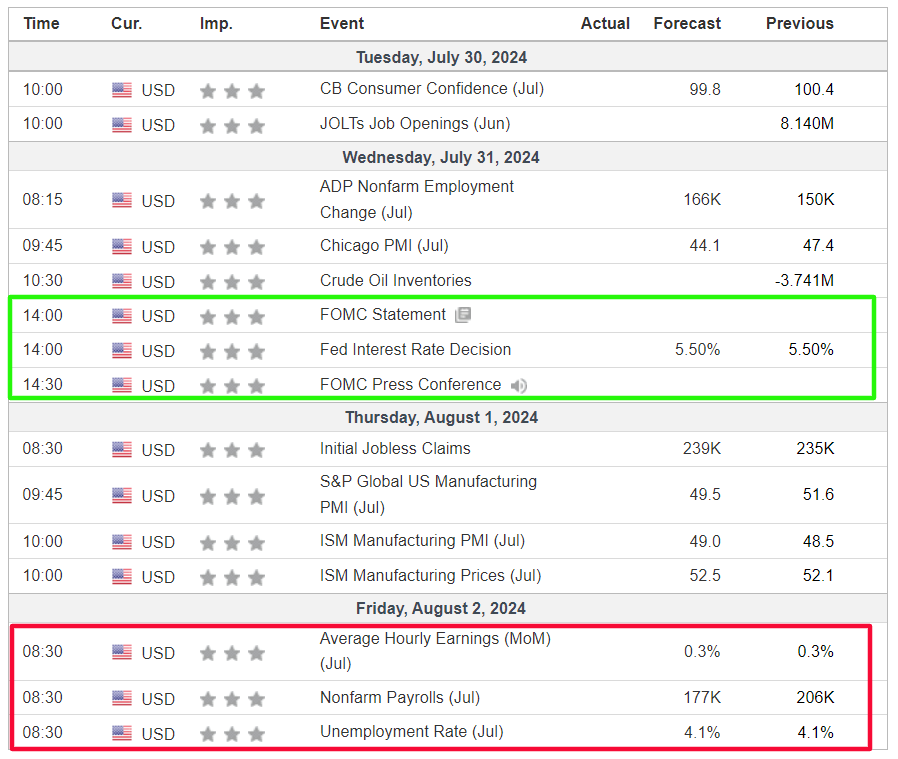898x759 pixels.
Task: Click US flag in Nonfarm Payrolls row
Action: tap(122, 698)
